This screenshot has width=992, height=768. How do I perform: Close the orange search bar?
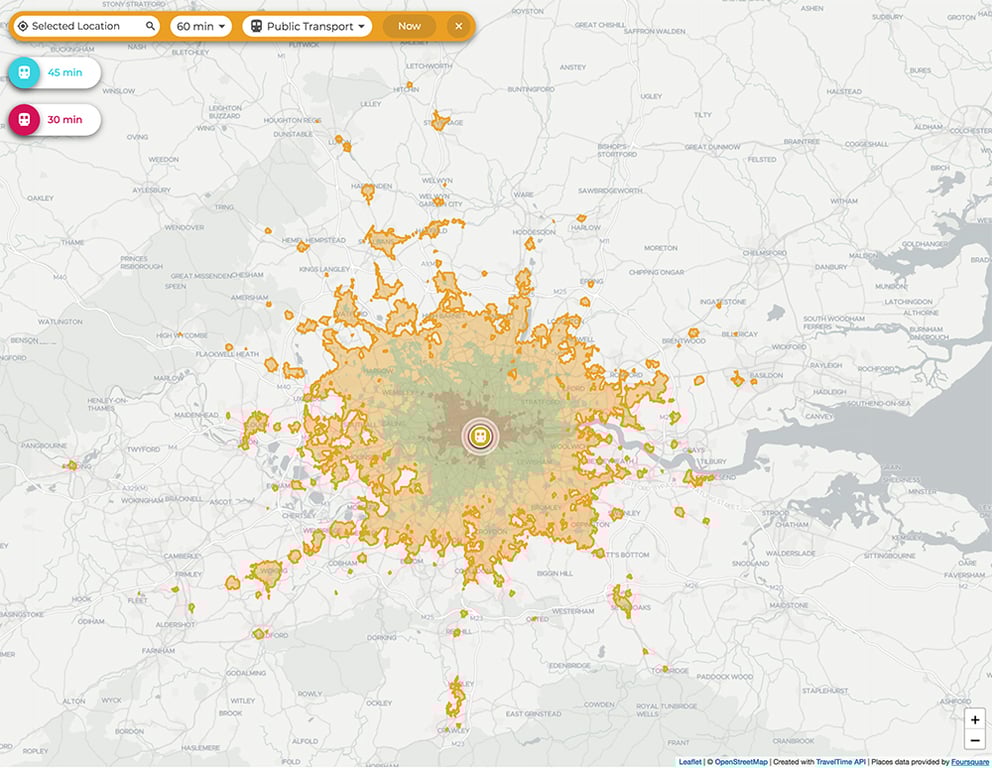[x=459, y=26]
